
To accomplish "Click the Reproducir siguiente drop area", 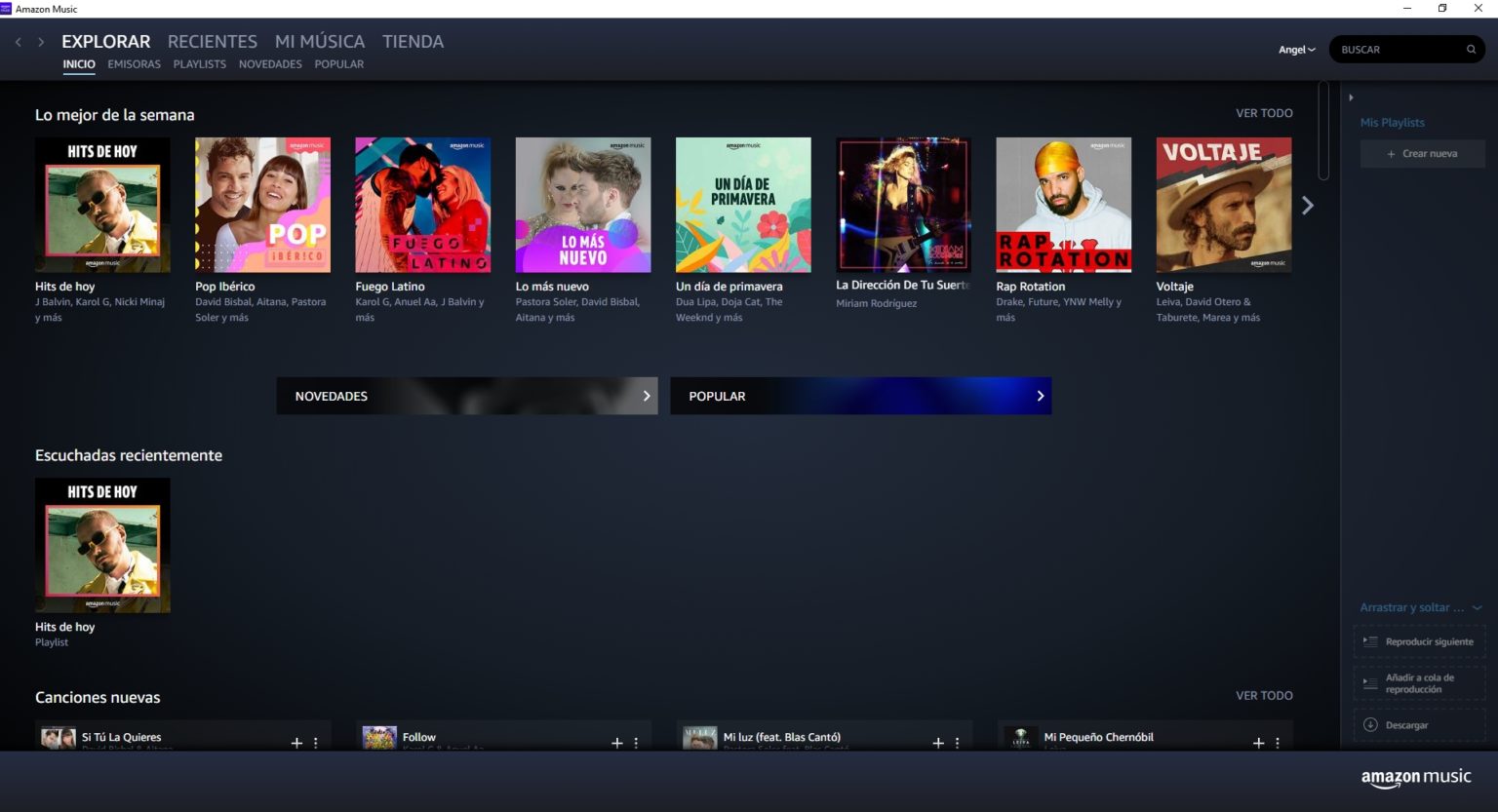I will [1420, 641].
